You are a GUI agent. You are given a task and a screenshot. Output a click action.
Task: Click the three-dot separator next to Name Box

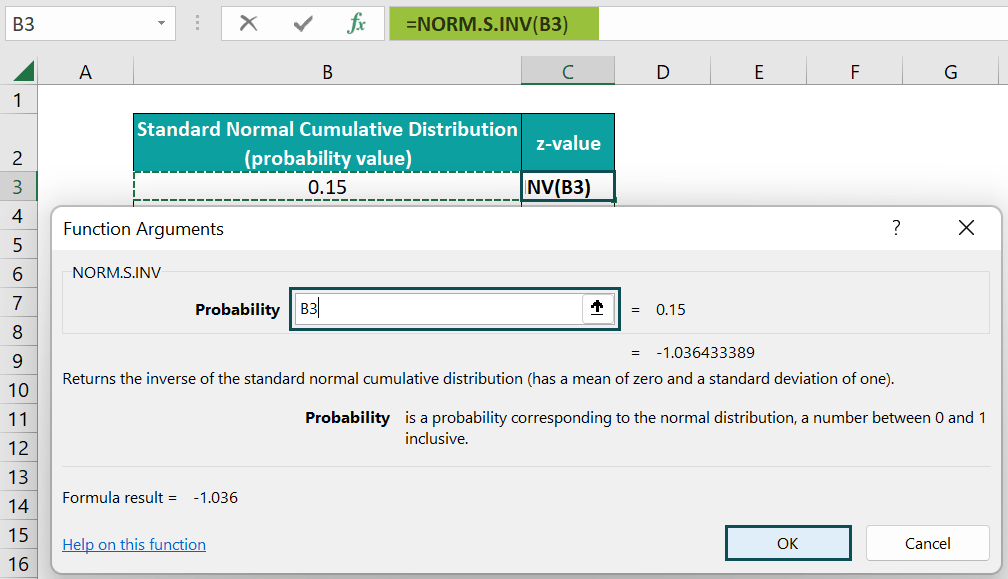point(197,23)
